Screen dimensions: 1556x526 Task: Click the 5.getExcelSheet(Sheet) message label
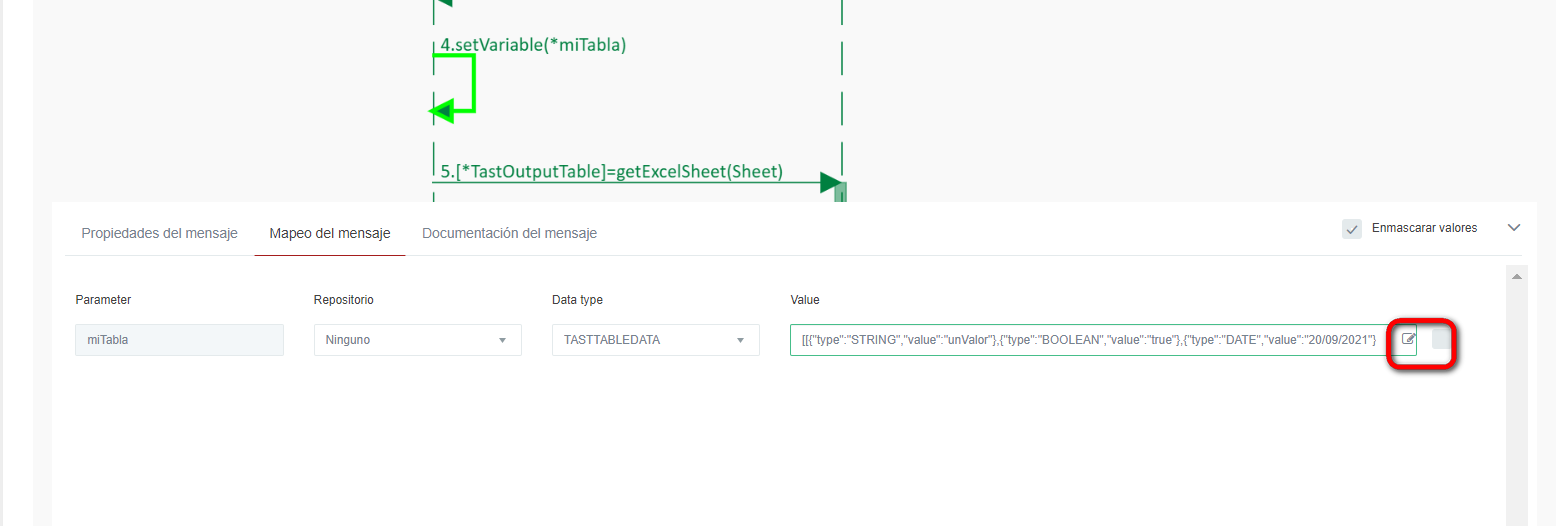[611, 171]
